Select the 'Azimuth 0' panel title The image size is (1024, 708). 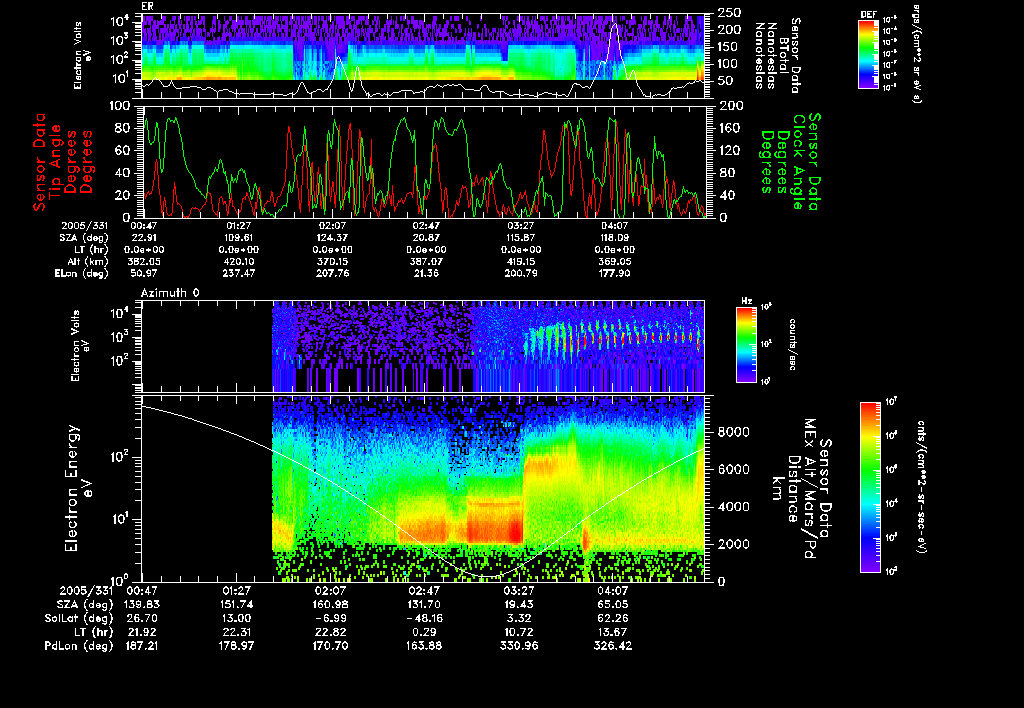pyautogui.click(x=170, y=293)
